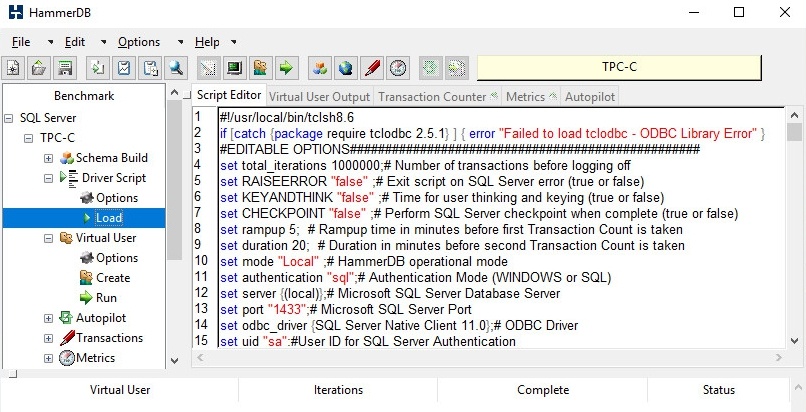This screenshot has width=806, height=412.
Task: Expand the Schema Build node
Action: (x=48, y=158)
